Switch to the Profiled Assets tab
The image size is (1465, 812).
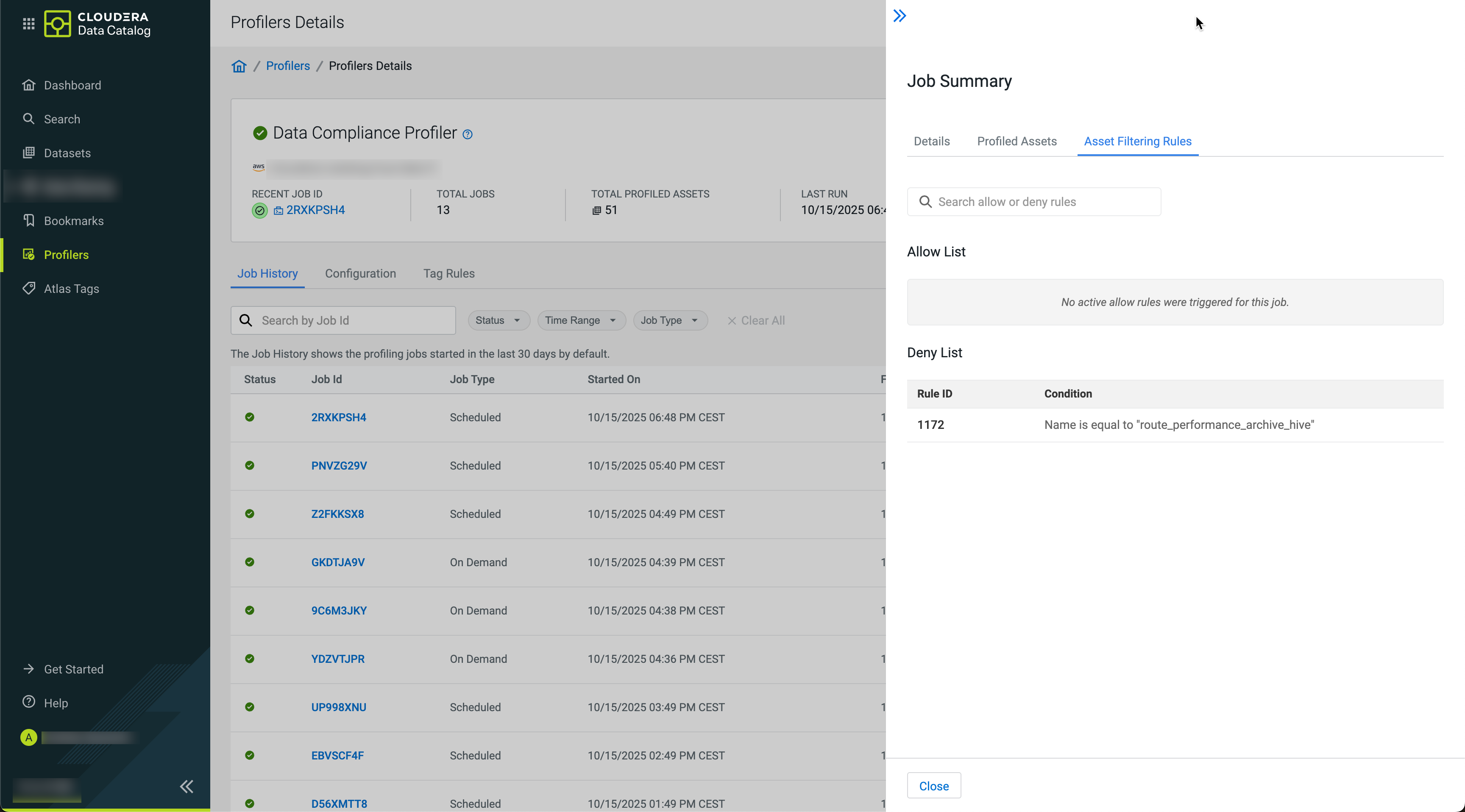1016,141
